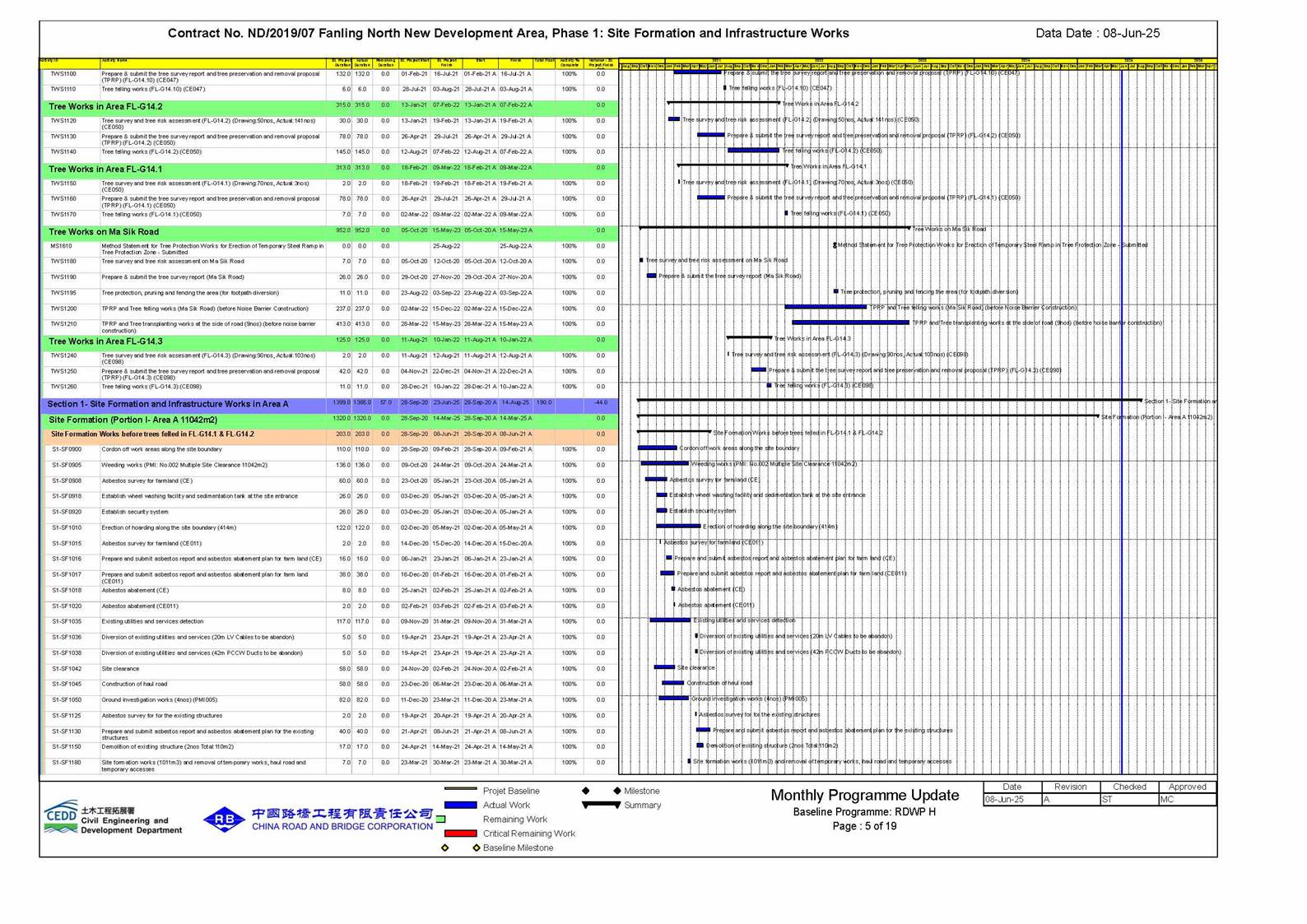Screen dimensions: 1307x924
Task: Click the Monthly Programme Update title
Action: [865, 796]
